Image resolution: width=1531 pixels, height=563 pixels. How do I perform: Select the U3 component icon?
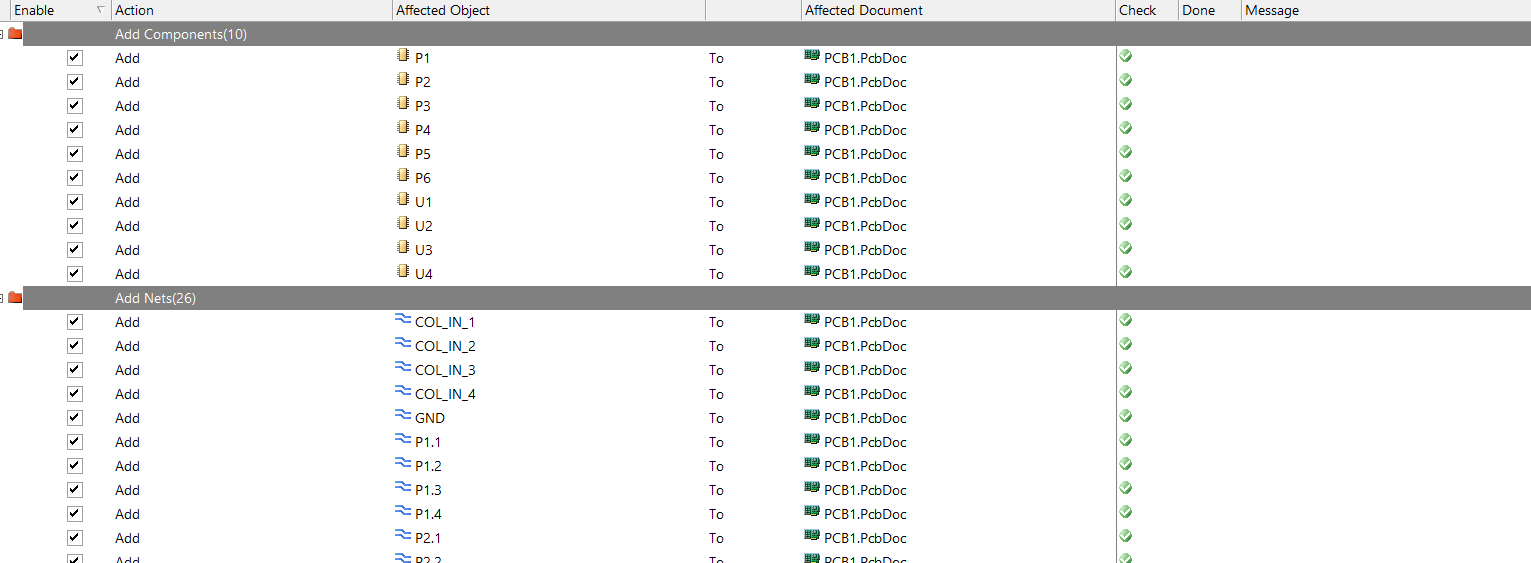pos(404,249)
